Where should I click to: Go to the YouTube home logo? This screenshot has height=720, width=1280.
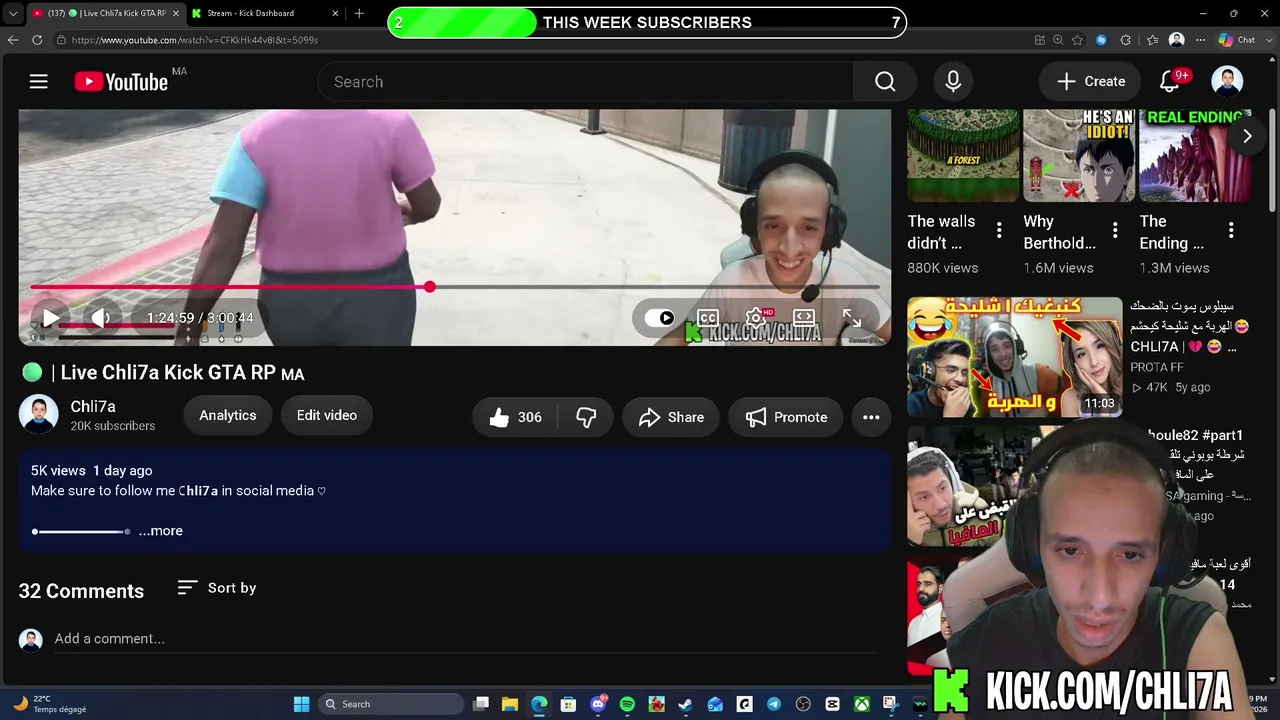click(121, 82)
